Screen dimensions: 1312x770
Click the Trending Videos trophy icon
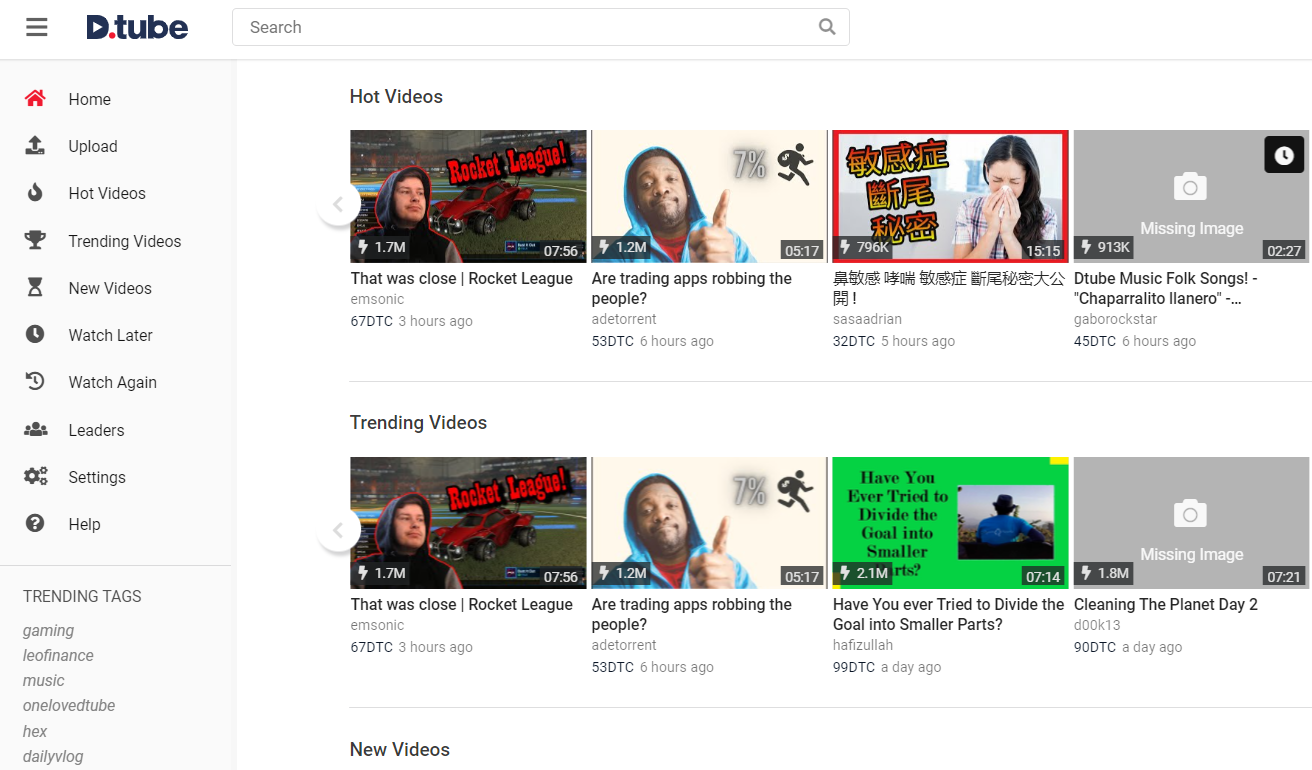pos(35,240)
